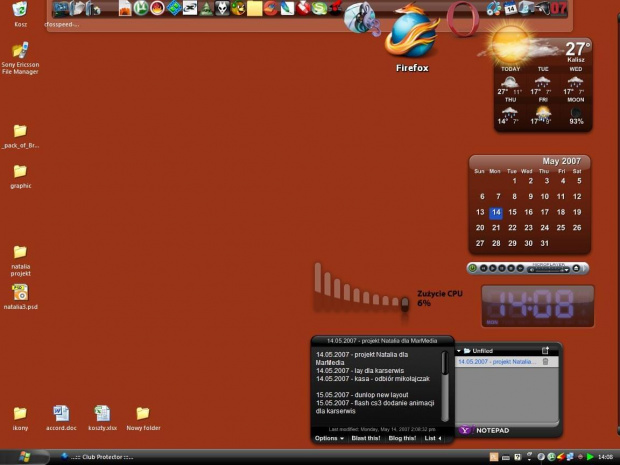
Task: Launch Skype from the dock
Action: coord(319,8)
